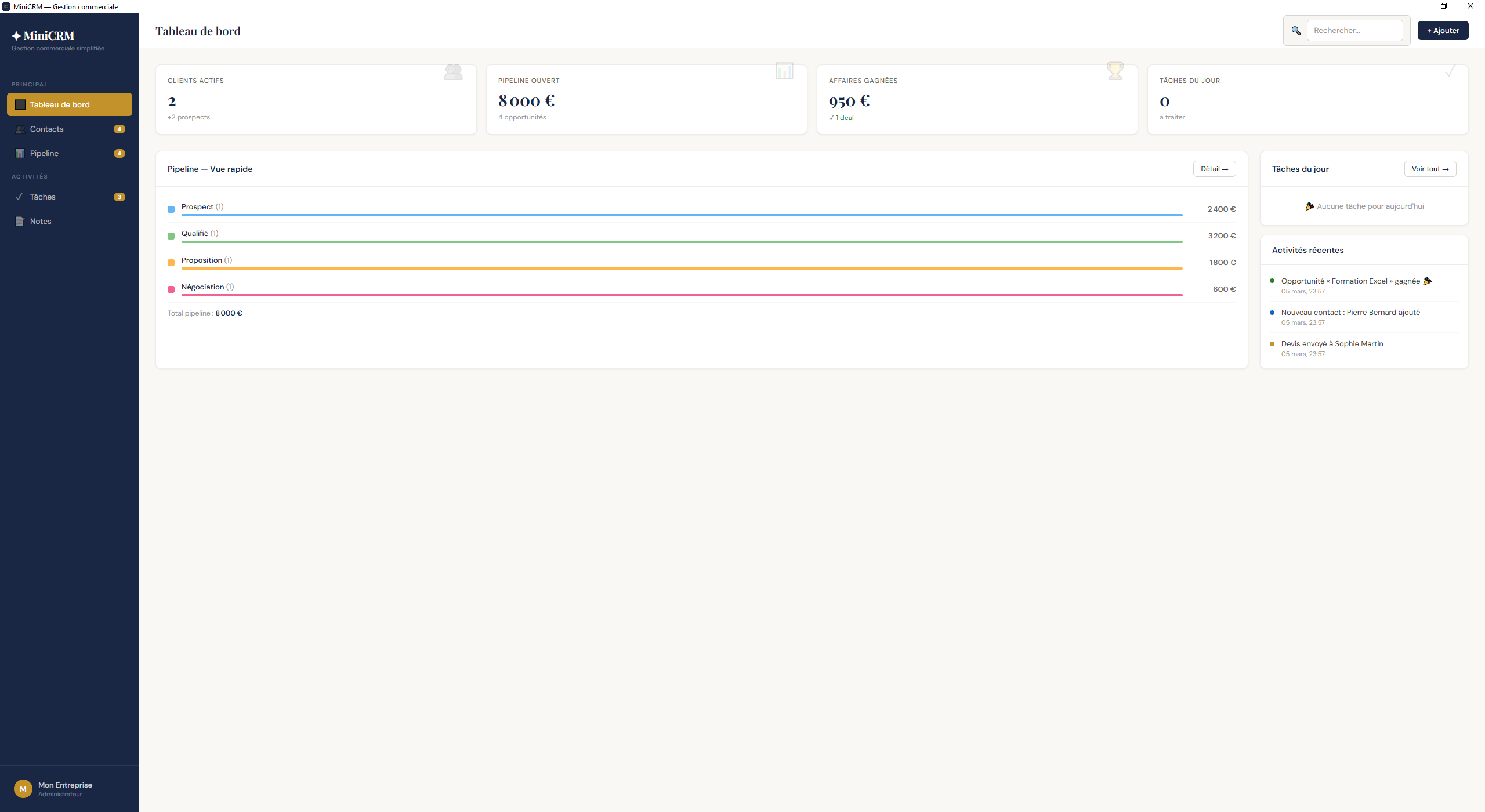Click the pink Négociation progress bar
Screen dimensions: 1485x812
pyautogui.click(x=682, y=295)
